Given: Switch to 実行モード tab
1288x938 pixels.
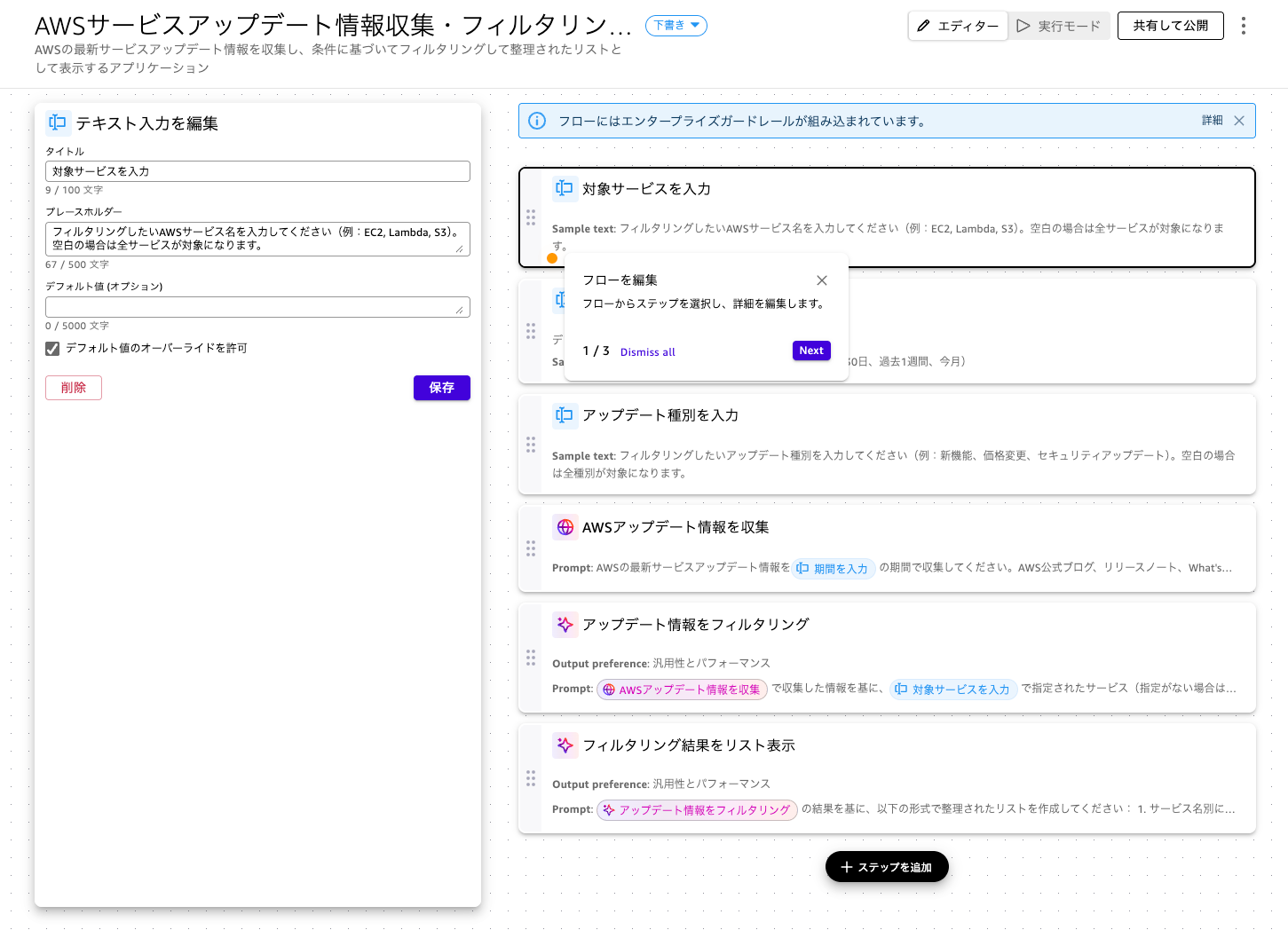Looking at the screenshot, I should [1059, 26].
